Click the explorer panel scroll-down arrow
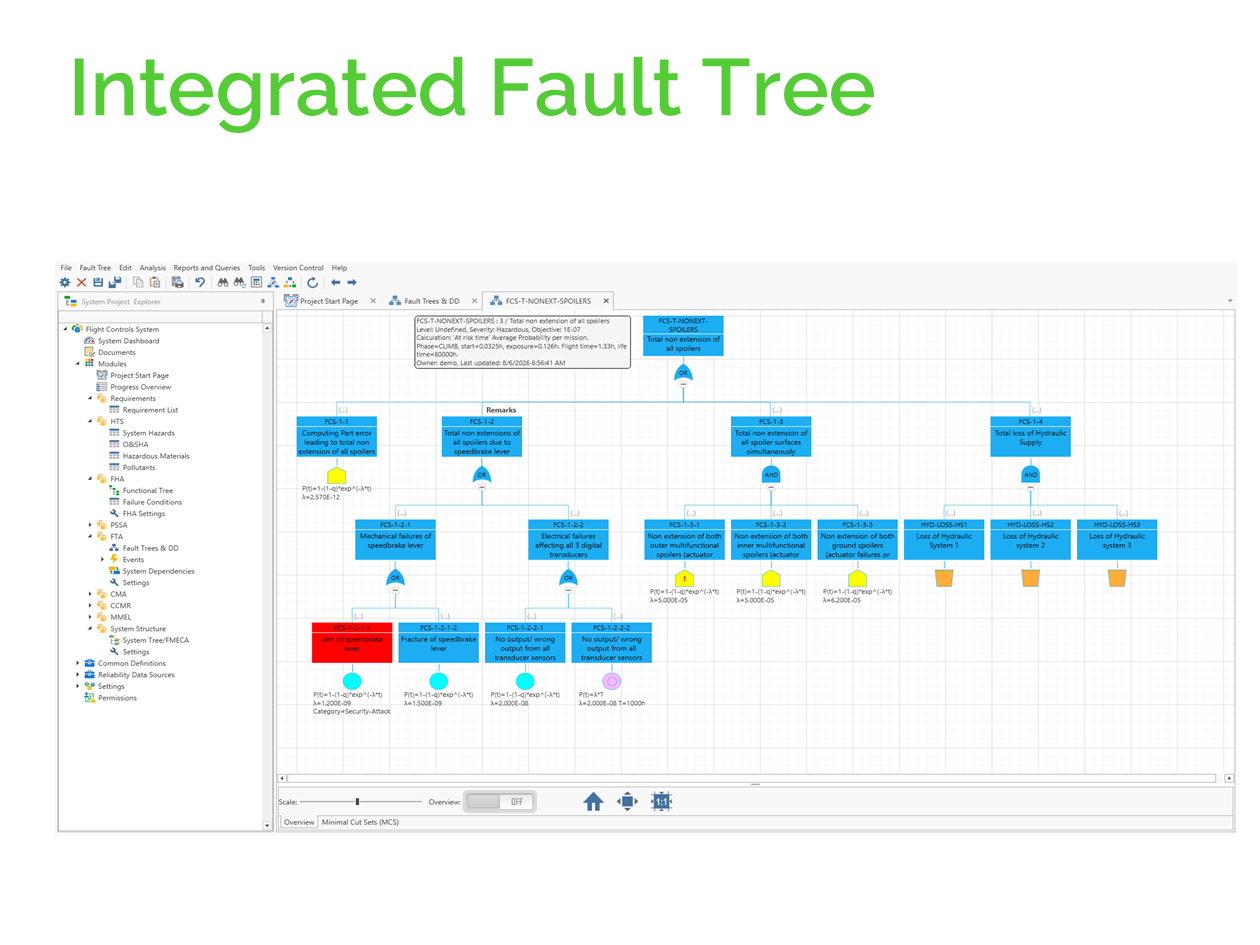1260x945 pixels. 267,825
